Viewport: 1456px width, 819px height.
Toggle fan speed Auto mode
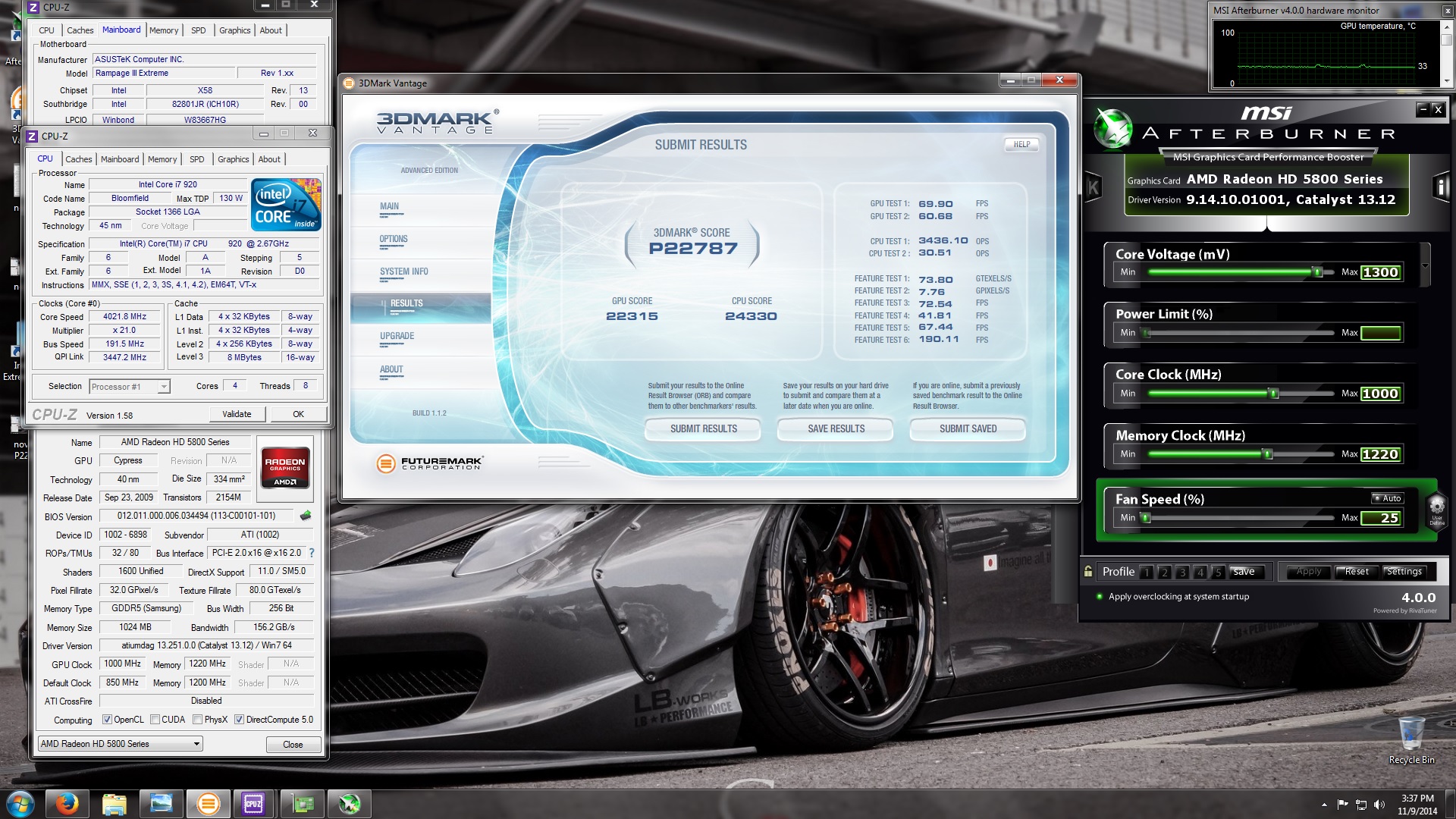[x=1388, y=498]
